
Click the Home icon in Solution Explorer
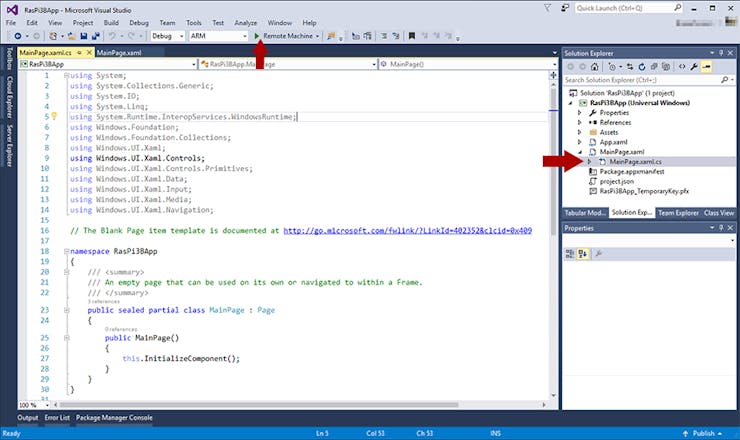[595, 67]
